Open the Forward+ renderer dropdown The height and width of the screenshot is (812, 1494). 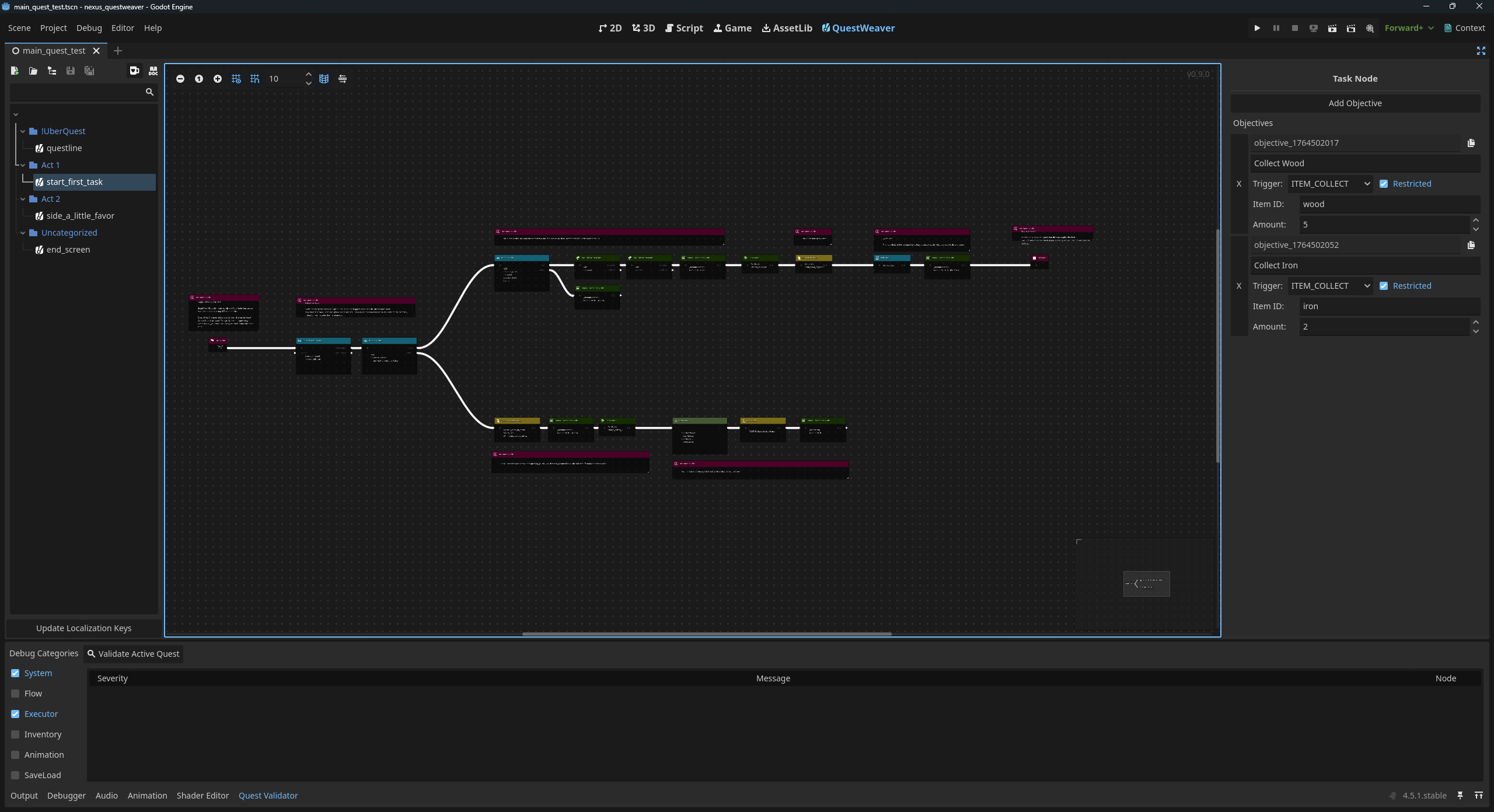point(1409,28)
